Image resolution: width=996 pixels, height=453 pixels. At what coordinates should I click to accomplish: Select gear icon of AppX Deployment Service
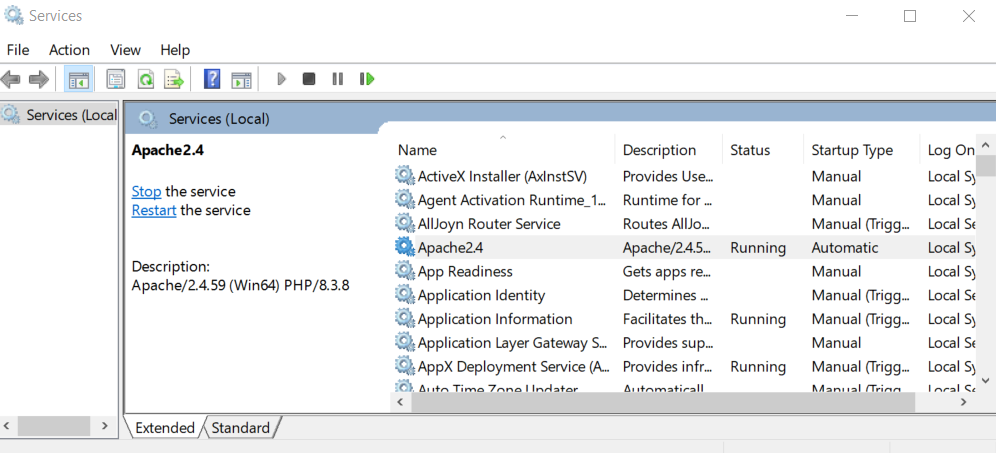tap(404, 367)
